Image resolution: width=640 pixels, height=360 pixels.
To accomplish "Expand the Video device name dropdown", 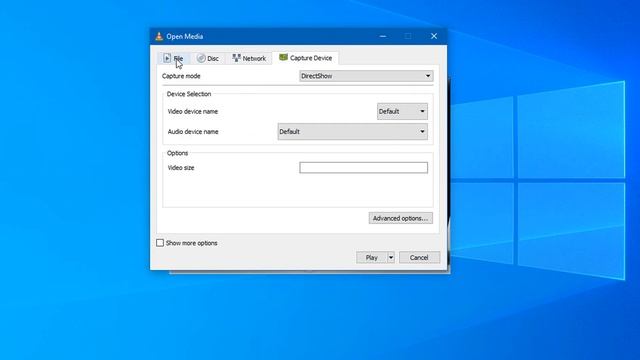I will [402, 111].
